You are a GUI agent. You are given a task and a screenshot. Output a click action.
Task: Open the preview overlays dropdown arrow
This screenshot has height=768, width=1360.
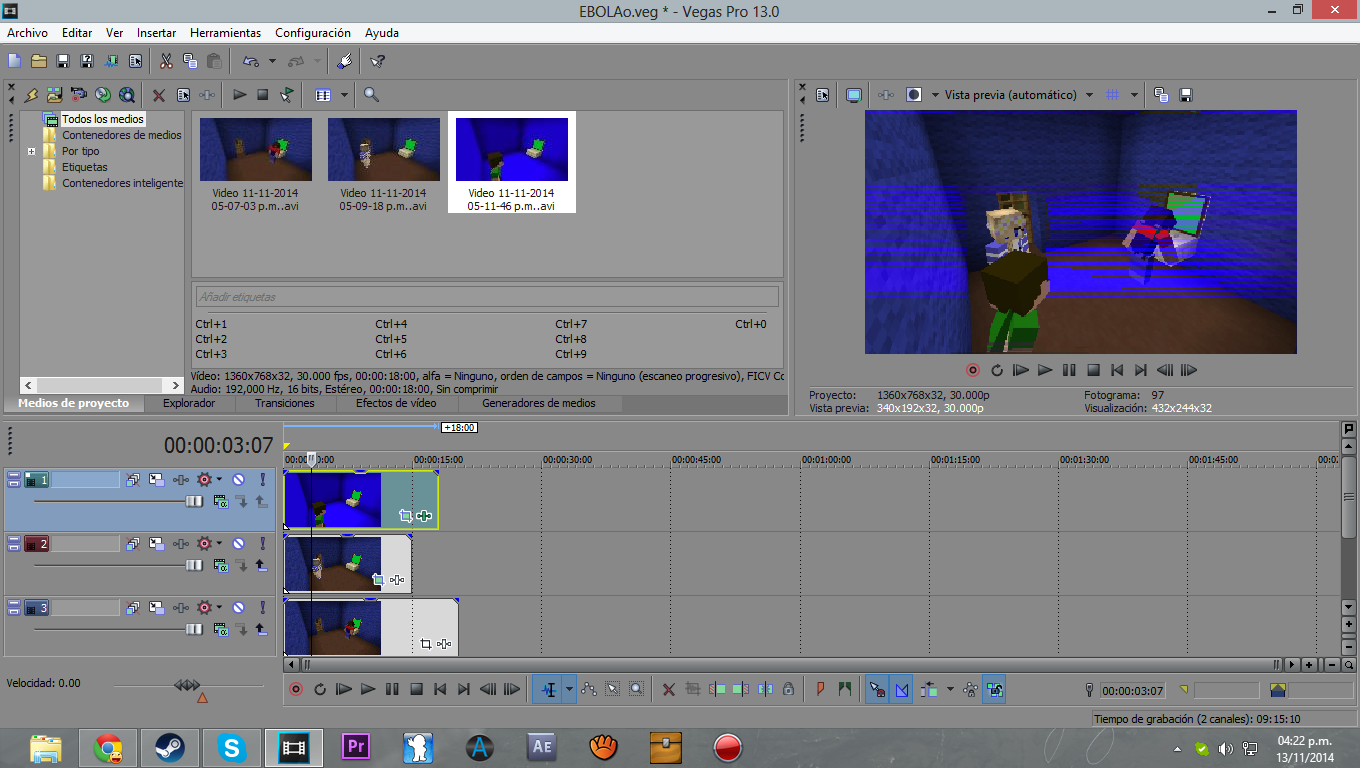click(x=1134, y=95)
